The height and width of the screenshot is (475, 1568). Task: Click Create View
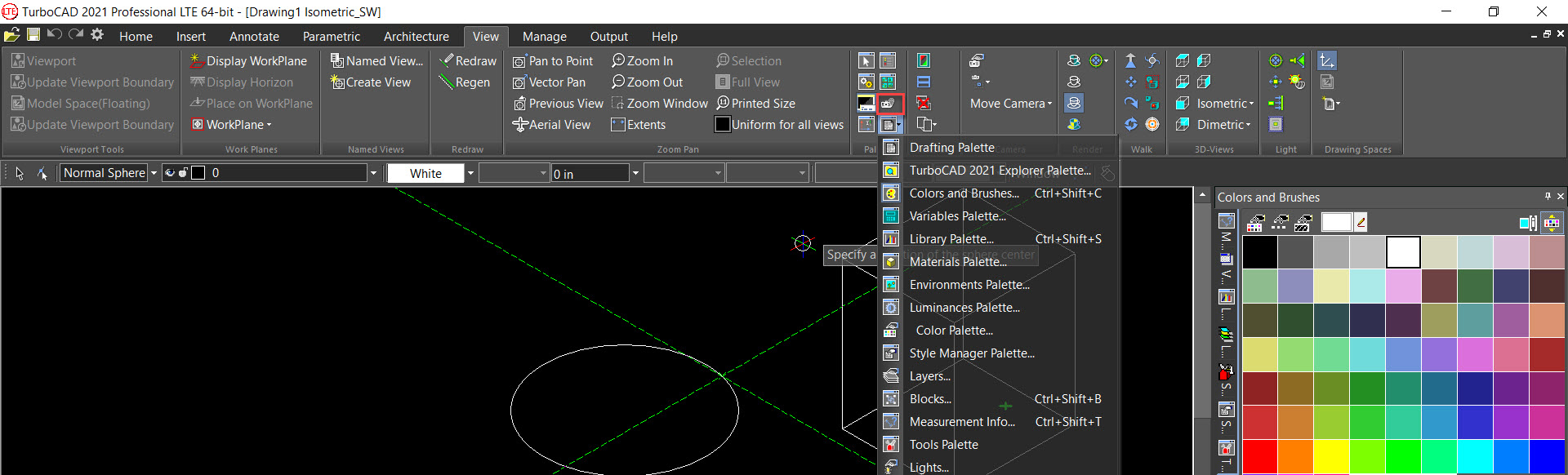(x=370, y=82)
